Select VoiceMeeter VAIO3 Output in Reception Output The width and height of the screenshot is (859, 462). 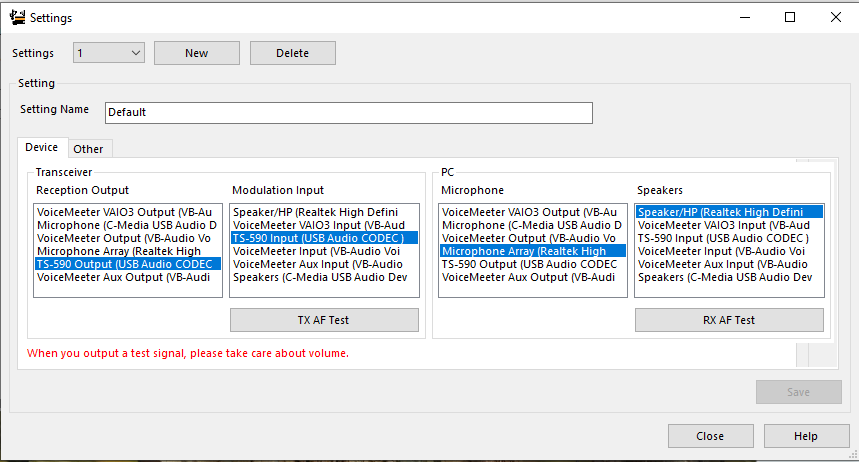[128, 212]
